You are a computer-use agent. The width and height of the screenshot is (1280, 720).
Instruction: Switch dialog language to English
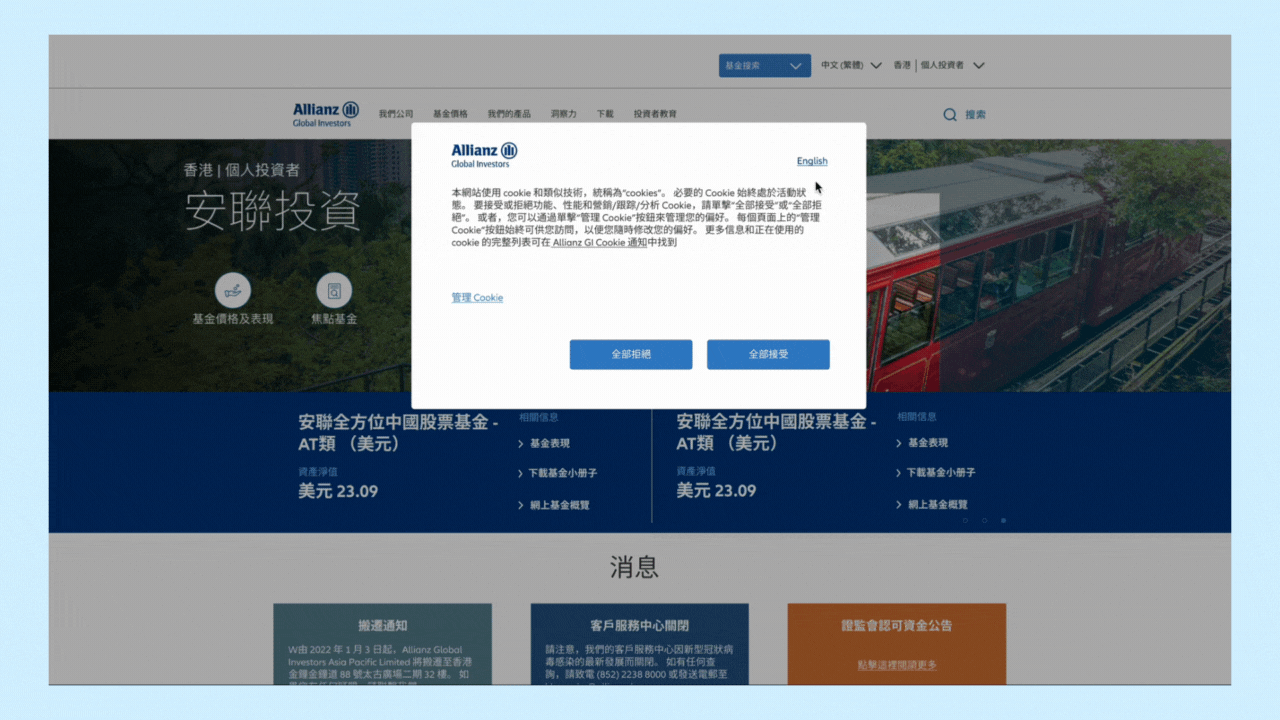click(812, 161)
